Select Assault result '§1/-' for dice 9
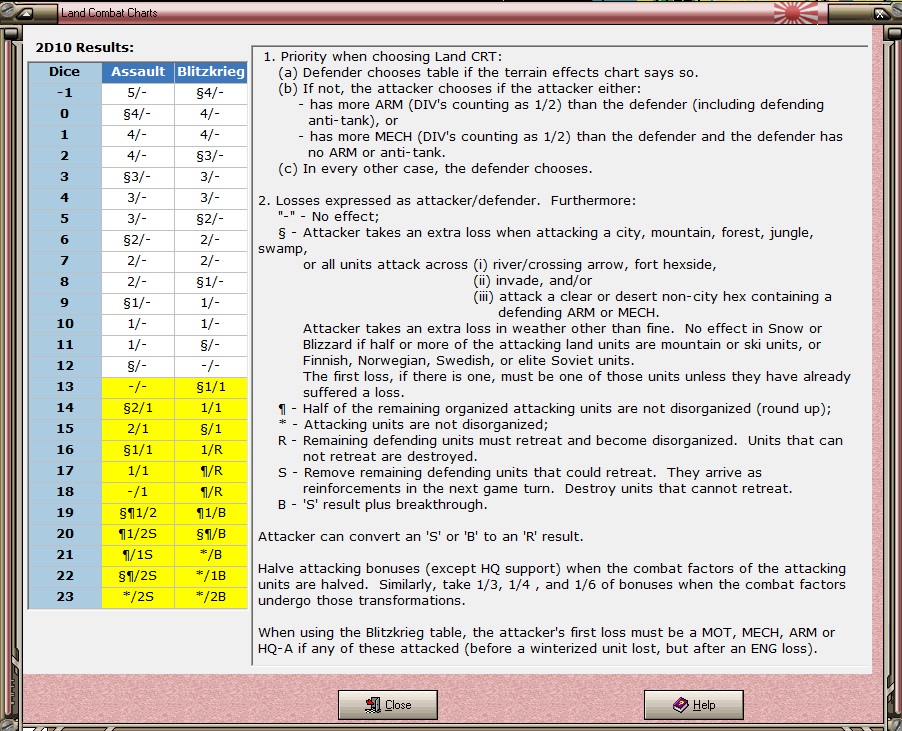This screenshot has height=731, width=902. tap(138, 303)
